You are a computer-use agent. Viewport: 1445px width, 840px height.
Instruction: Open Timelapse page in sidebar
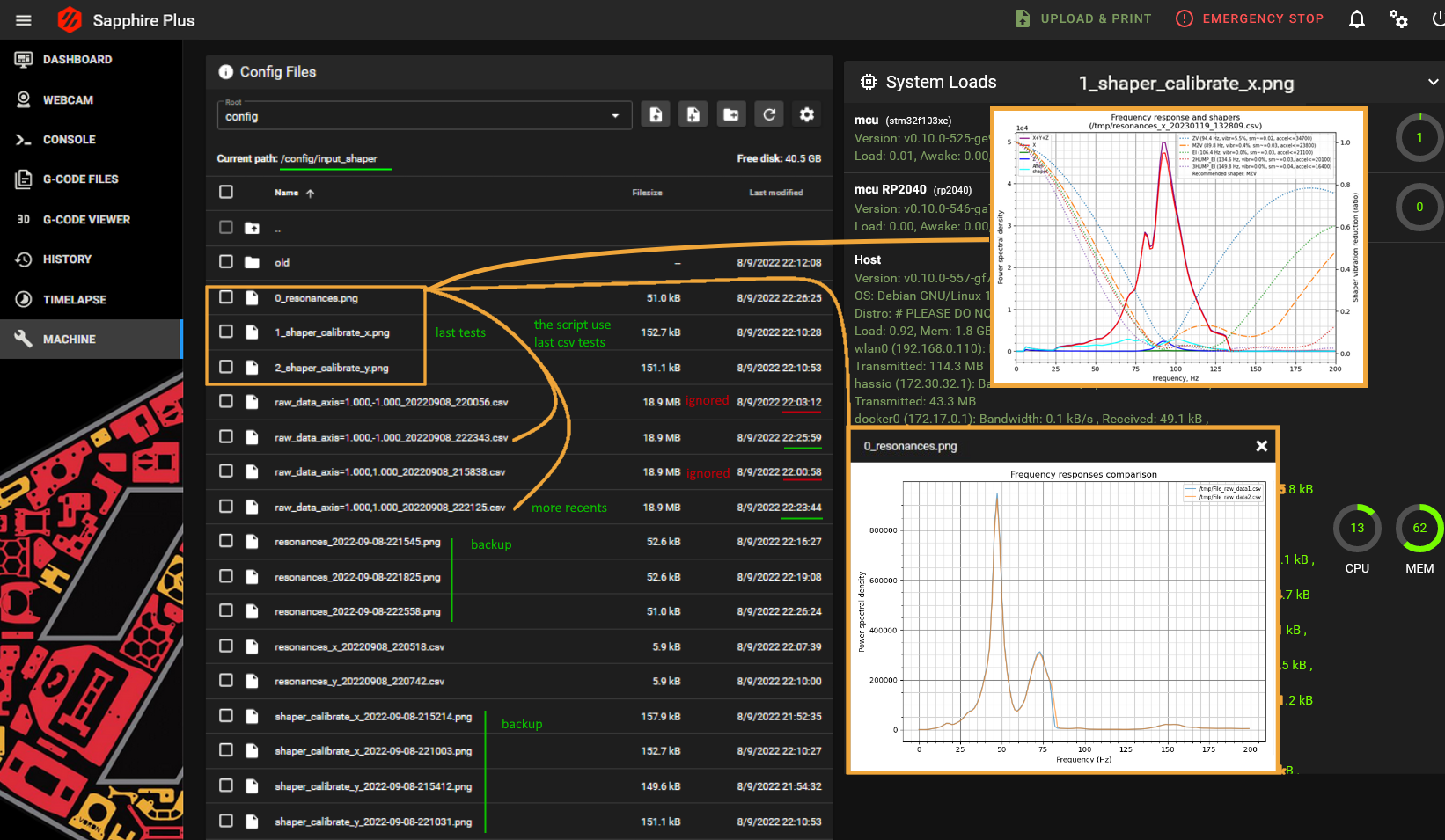(x=92, y=299)
